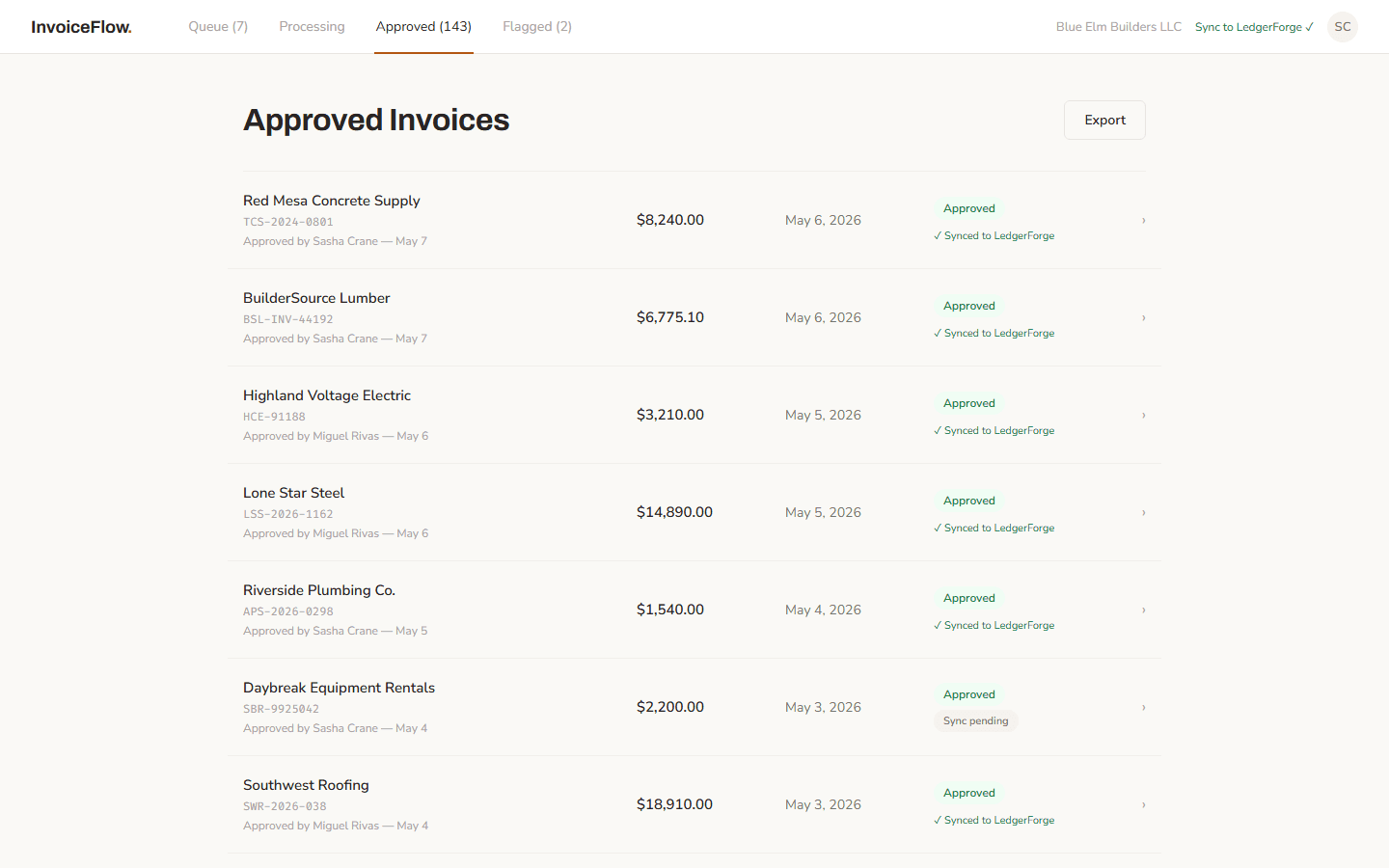1389x868 pixels.
Task: Click invoice number LSS-2026-1162
Action: tap(288, 514)
